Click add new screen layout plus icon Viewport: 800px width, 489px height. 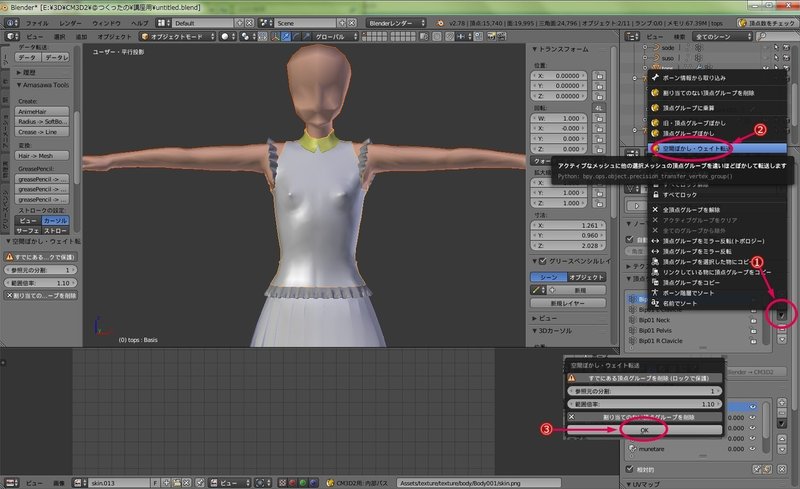239,23
